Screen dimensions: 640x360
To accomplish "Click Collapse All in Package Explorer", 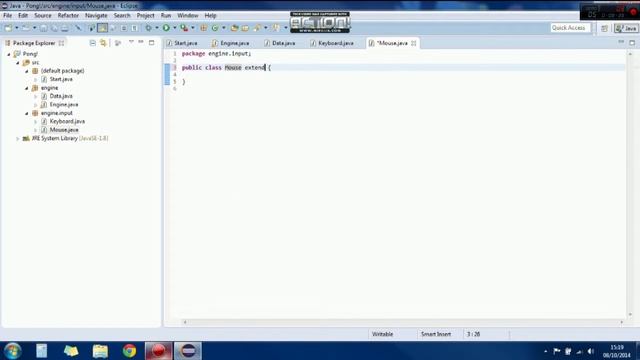I will pos(93,43).
